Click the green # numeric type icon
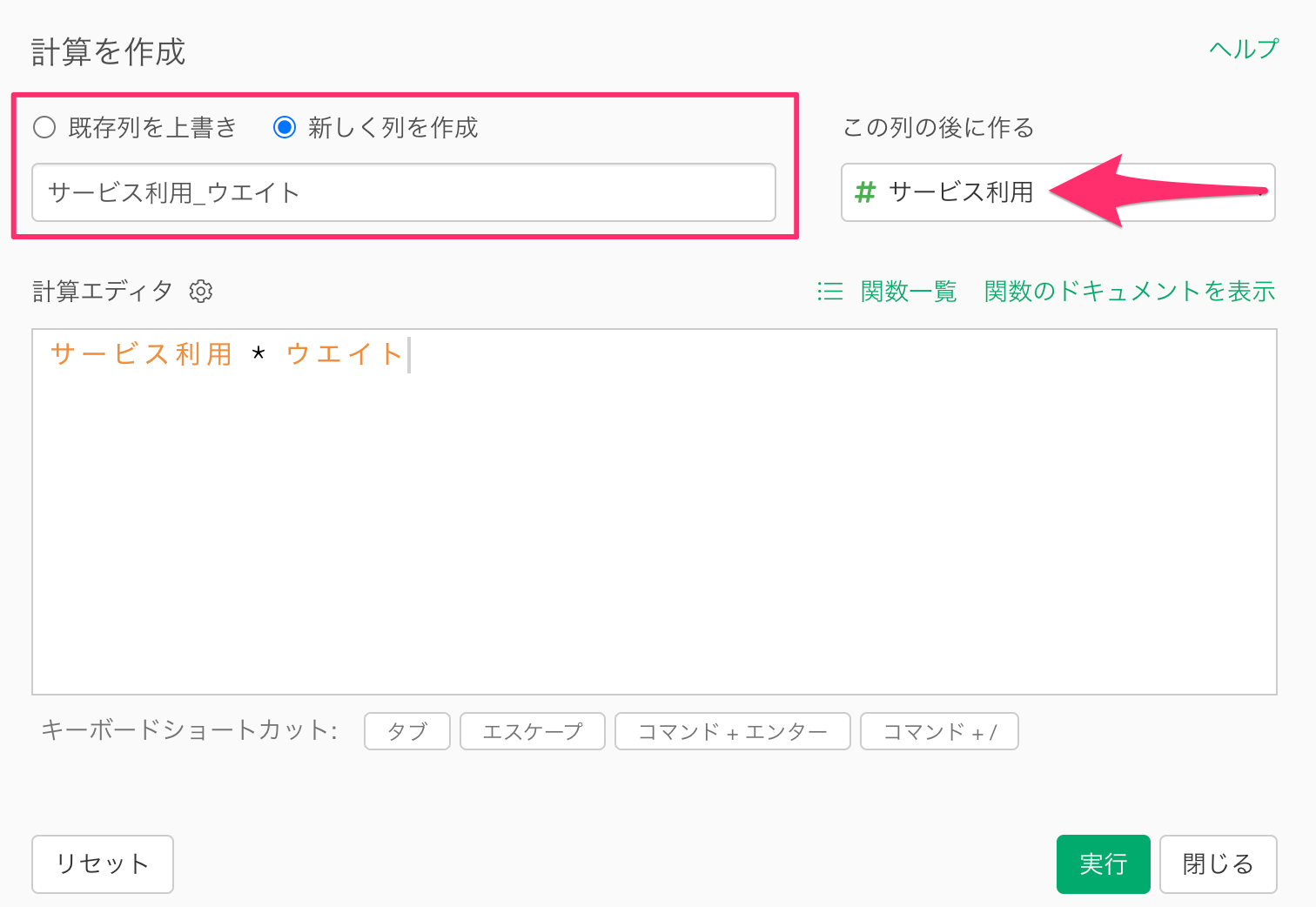This screenshot has width=1316, height=907. coord(864,192)
